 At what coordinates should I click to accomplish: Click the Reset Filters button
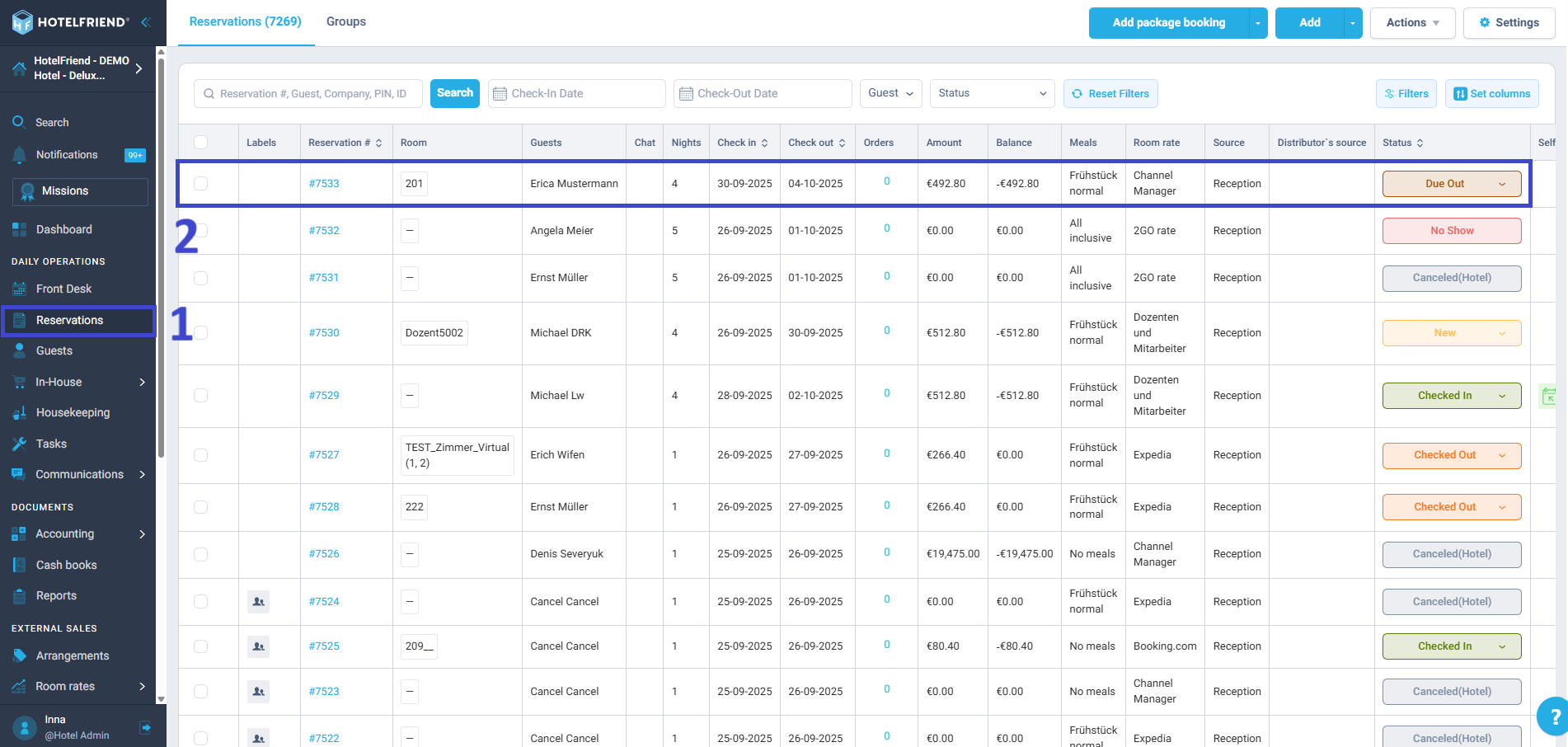(x=1110, y=94)
